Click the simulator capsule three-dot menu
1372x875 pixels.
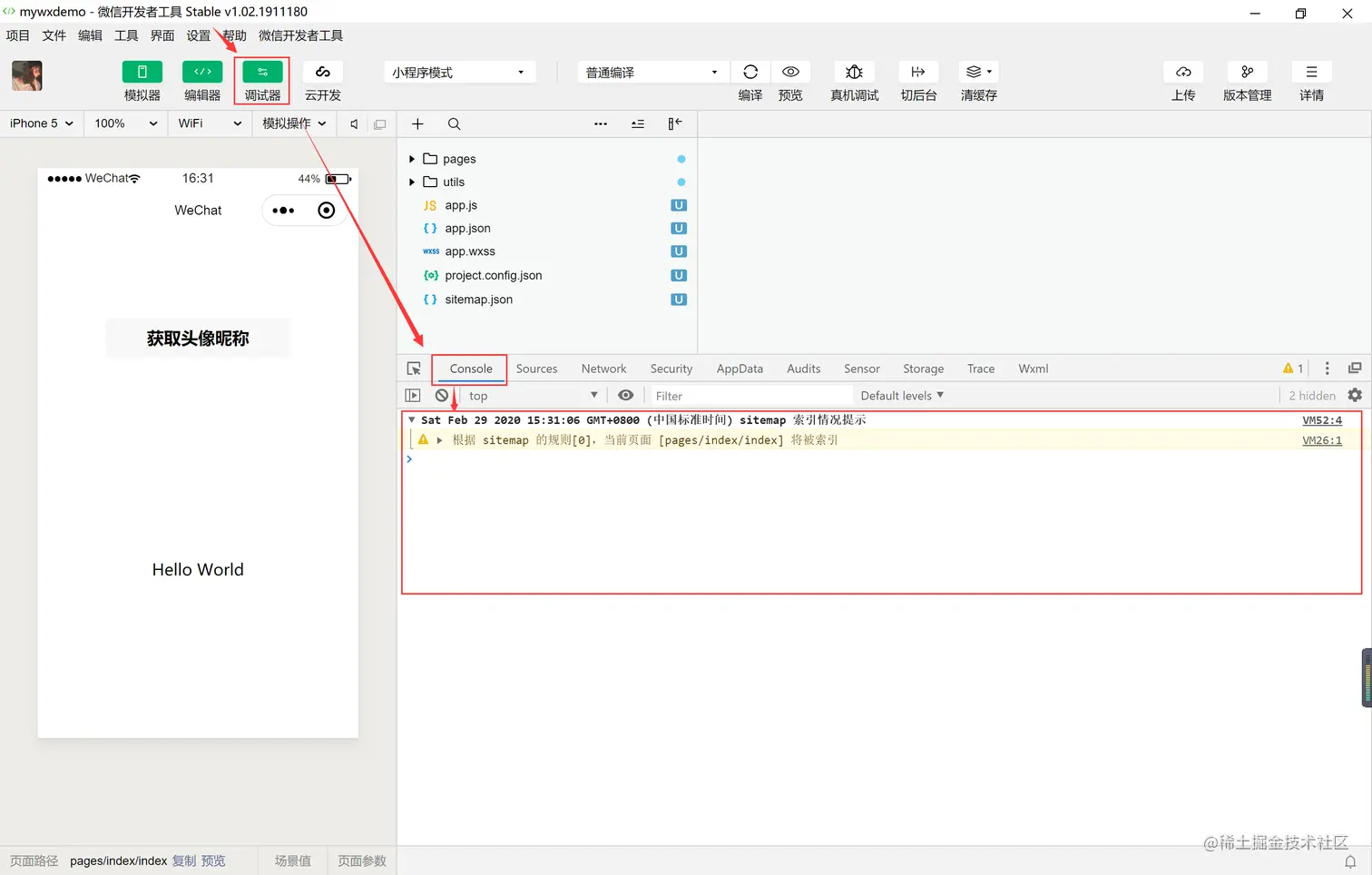click(283, 211)
